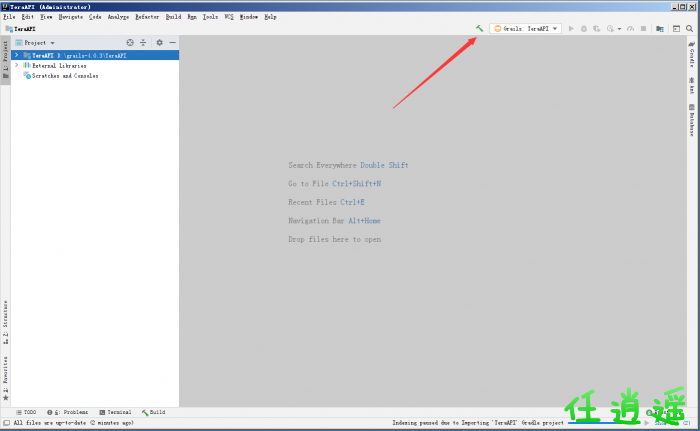The height and width of the screenshot is (431, 700).
Task: Open Project Structure icon in toolbar
Action: (x=660, y=29)
